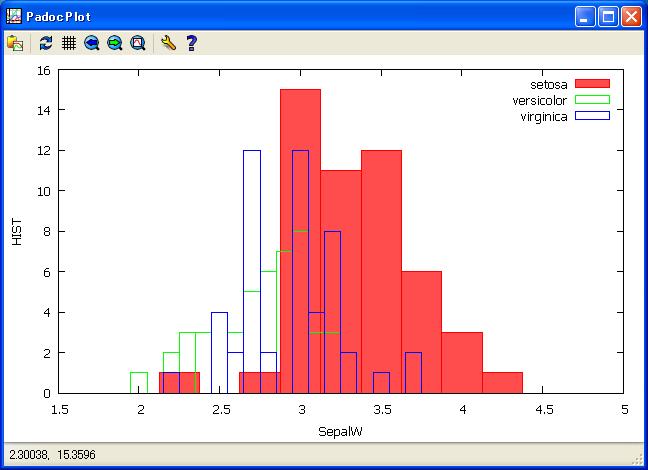The image size is (648, 470).
Task: Go back to previous zoom level
Action: 92,43
